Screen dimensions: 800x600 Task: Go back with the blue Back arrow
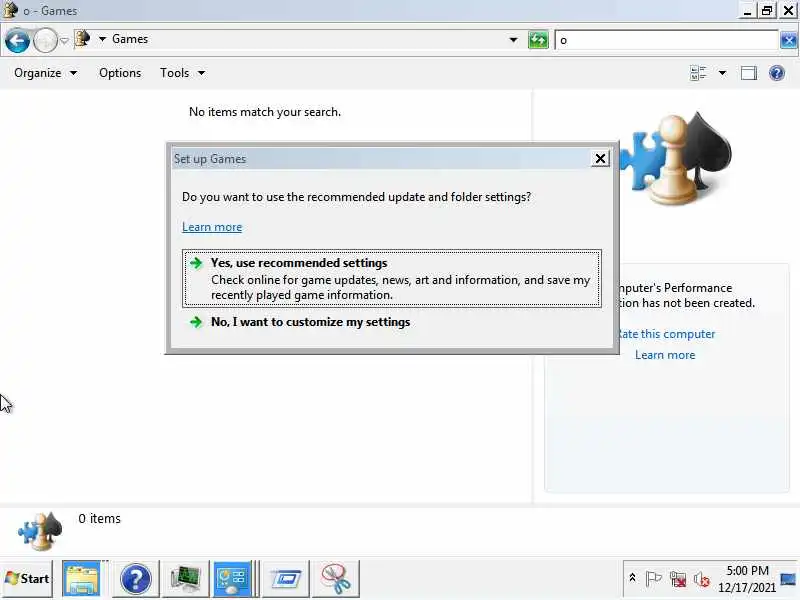click(17, 41)
